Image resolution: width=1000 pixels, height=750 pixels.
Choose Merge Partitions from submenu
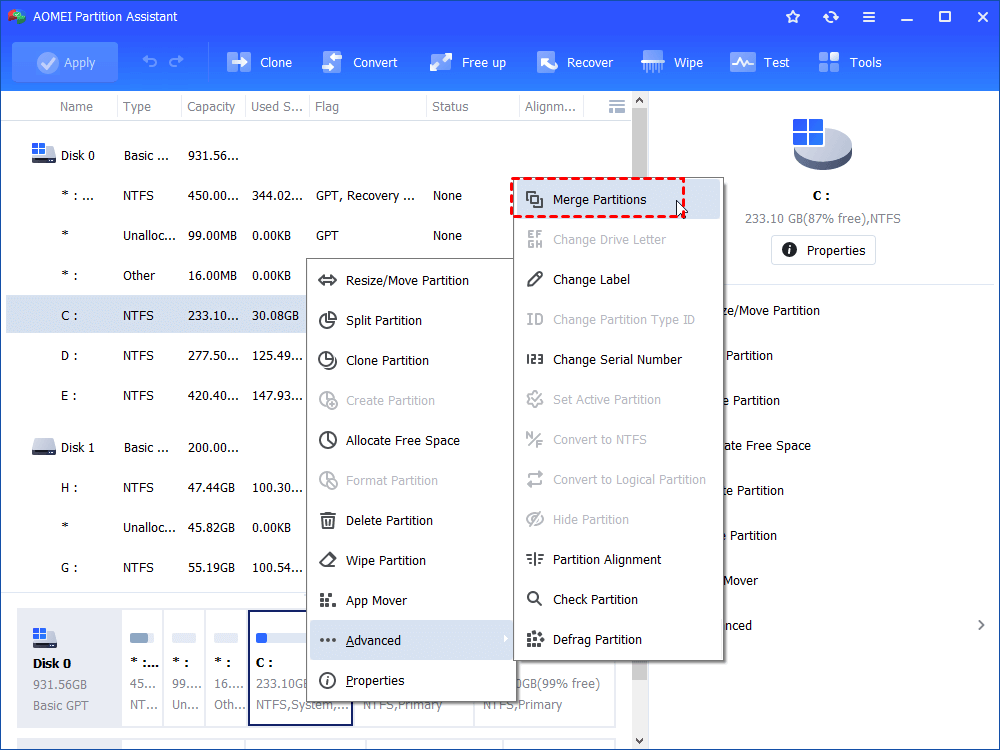point(617,200)
